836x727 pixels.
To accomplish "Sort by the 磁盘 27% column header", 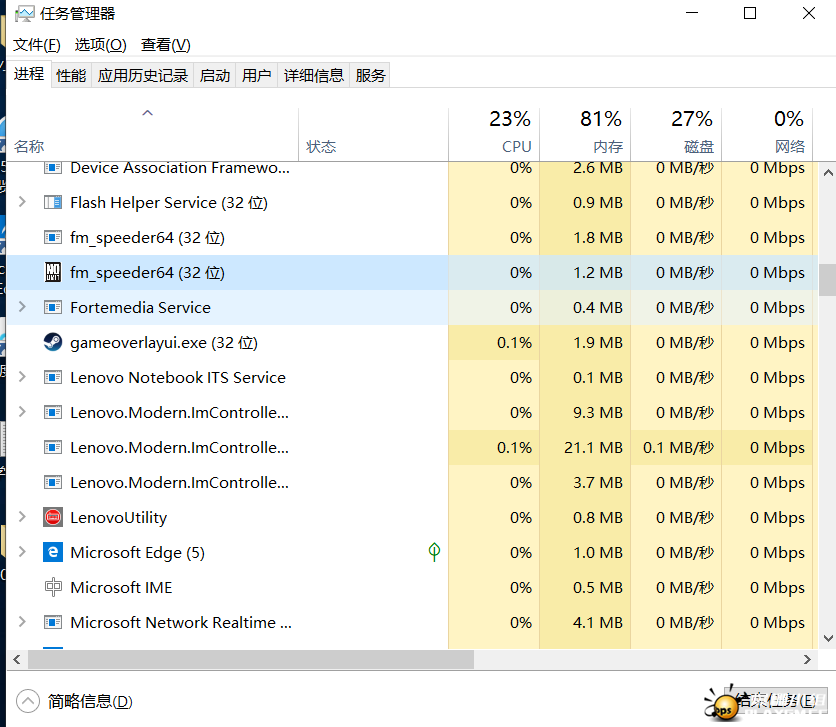I will pyautogui.click(x=676, y=134).
